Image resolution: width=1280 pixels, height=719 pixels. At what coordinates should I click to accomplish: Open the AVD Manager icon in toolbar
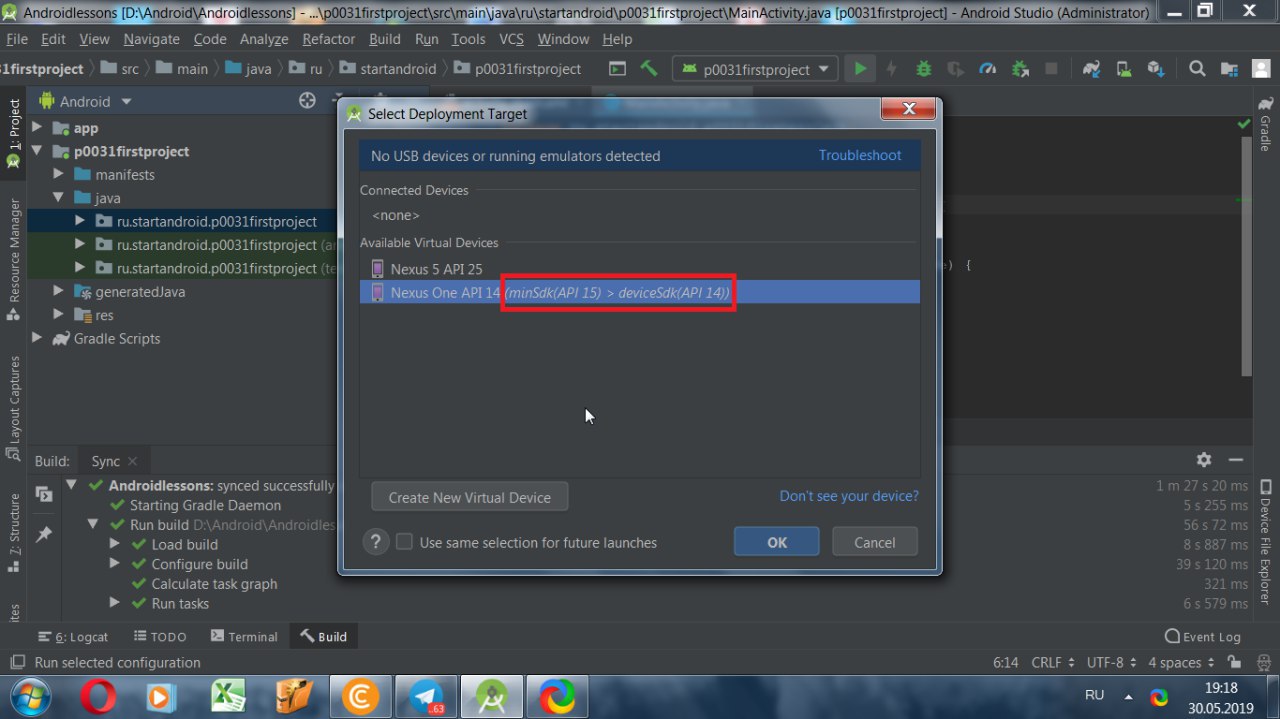[1124, 69]
